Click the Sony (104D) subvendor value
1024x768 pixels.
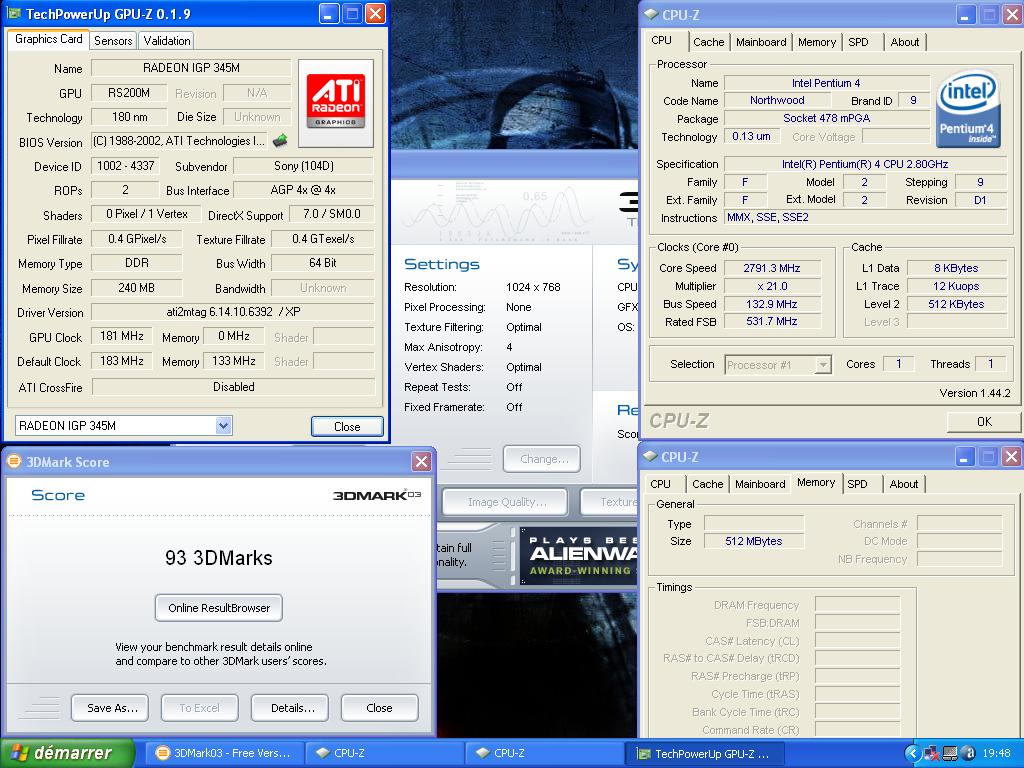click(x=304, y=166)
